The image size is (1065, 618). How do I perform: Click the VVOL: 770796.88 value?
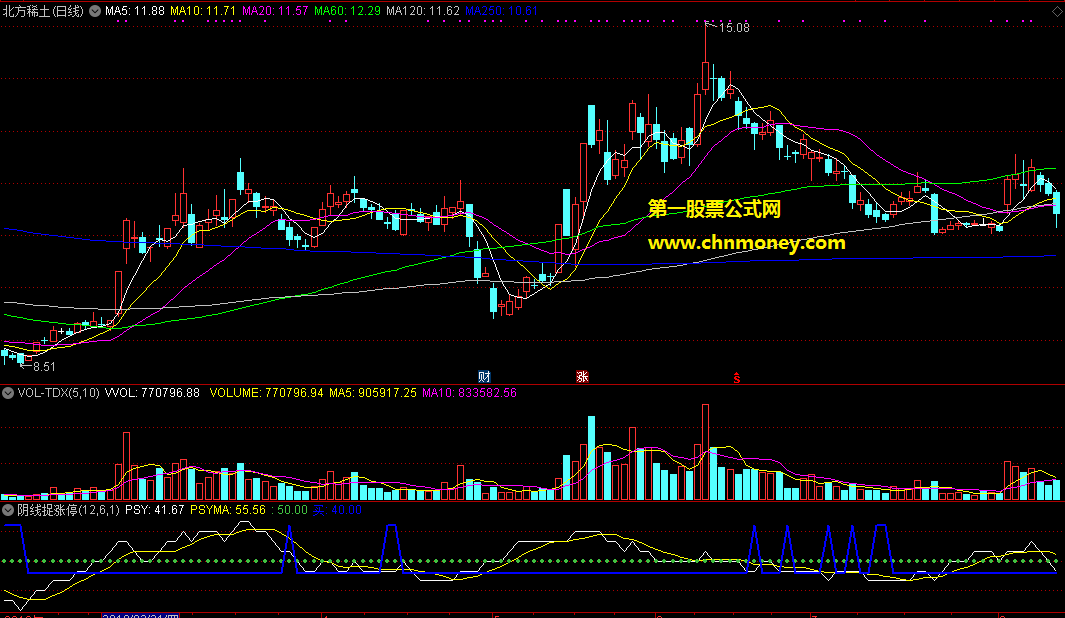(152, 393)
